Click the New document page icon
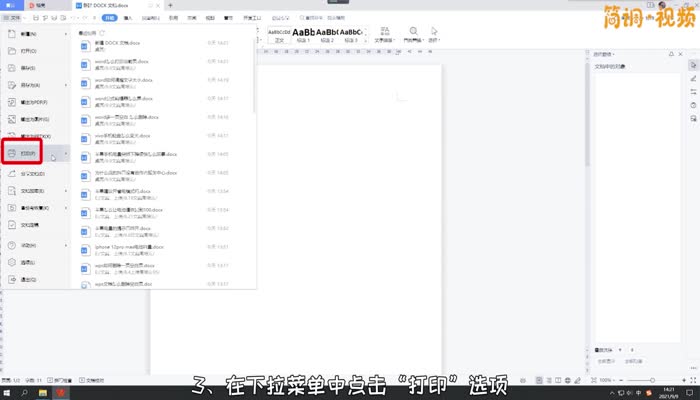700x400 pixels. [12, 34]
